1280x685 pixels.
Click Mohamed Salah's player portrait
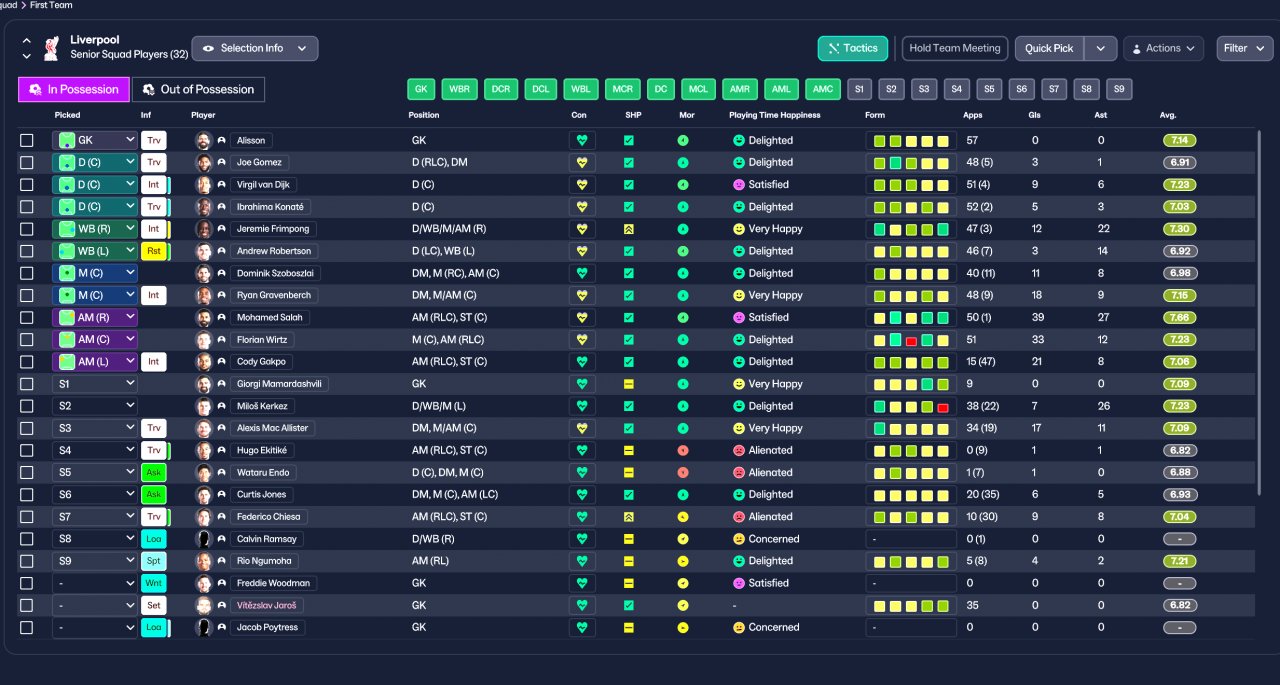204,317
